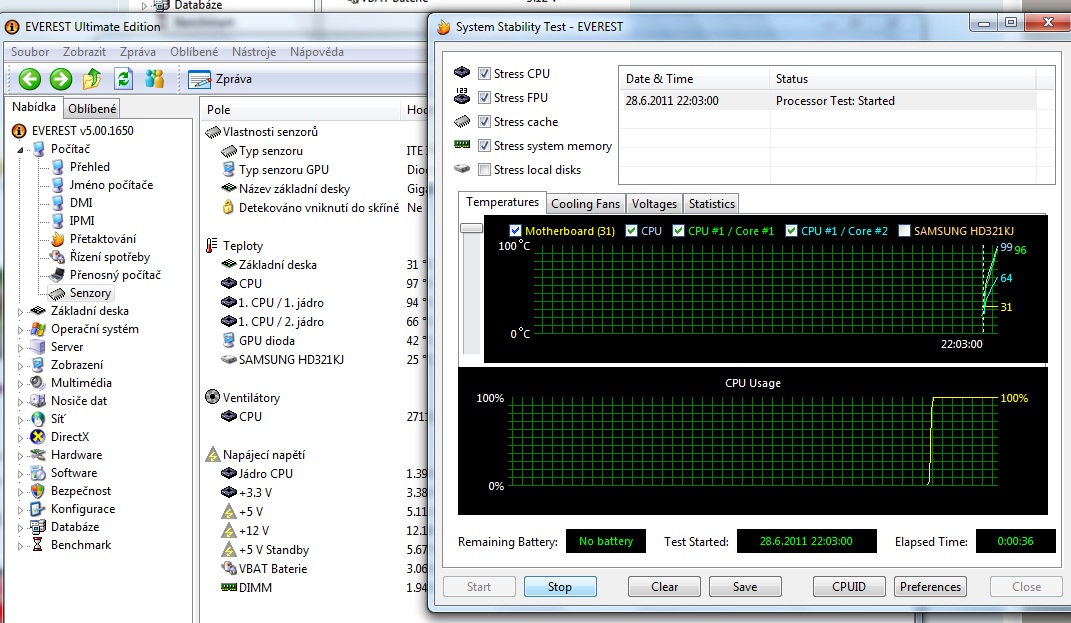
Task: Click the disk icon beside Stress local disks
Action: [462, 169]
